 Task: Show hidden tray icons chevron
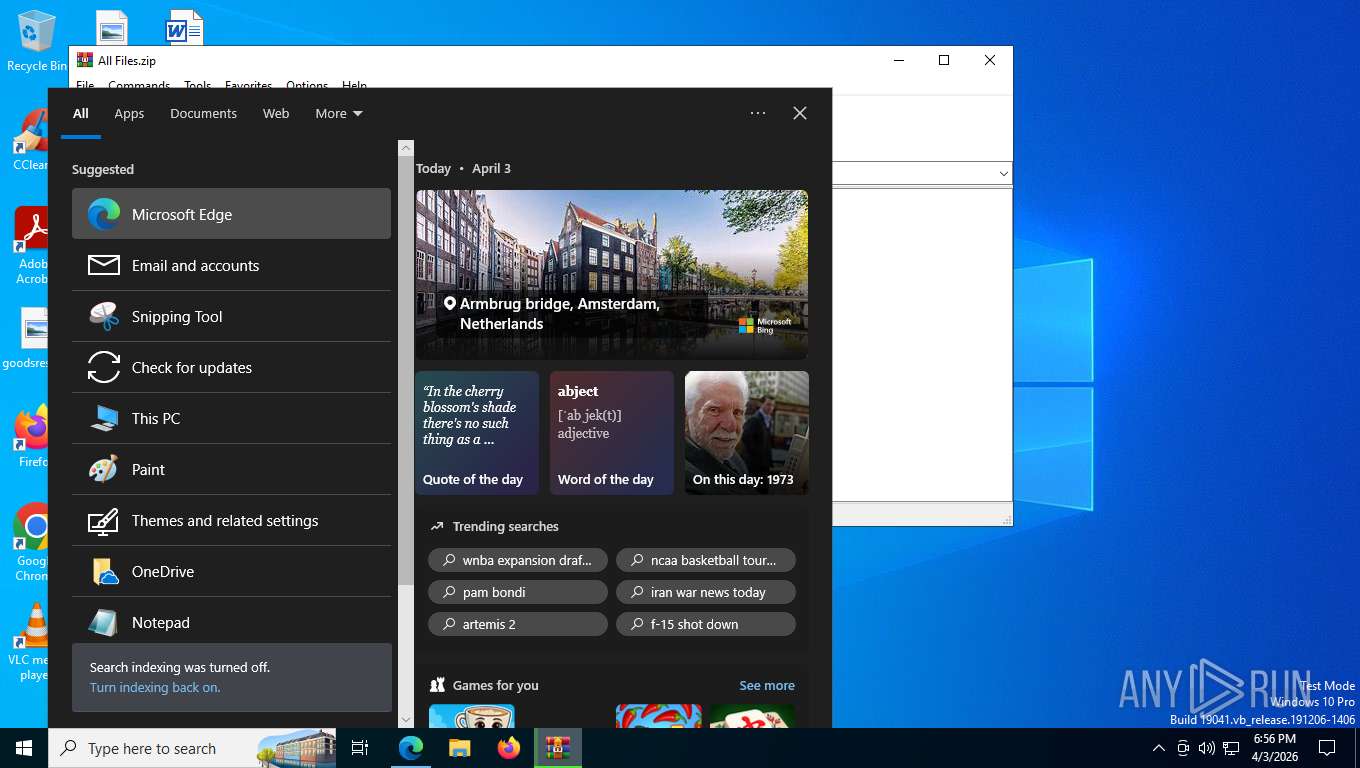tap(1159, 748)
